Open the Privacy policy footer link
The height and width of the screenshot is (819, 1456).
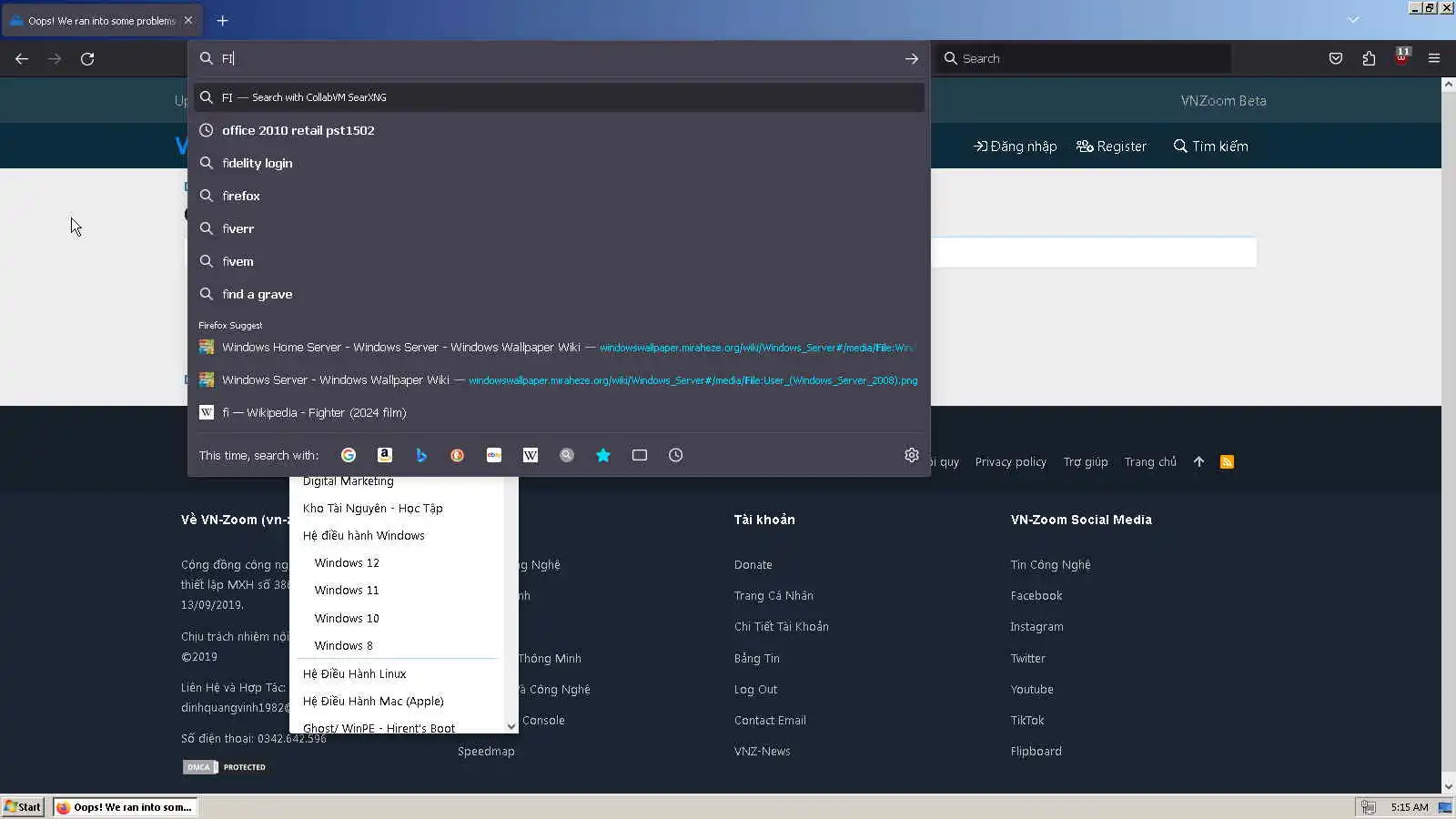1010,462
